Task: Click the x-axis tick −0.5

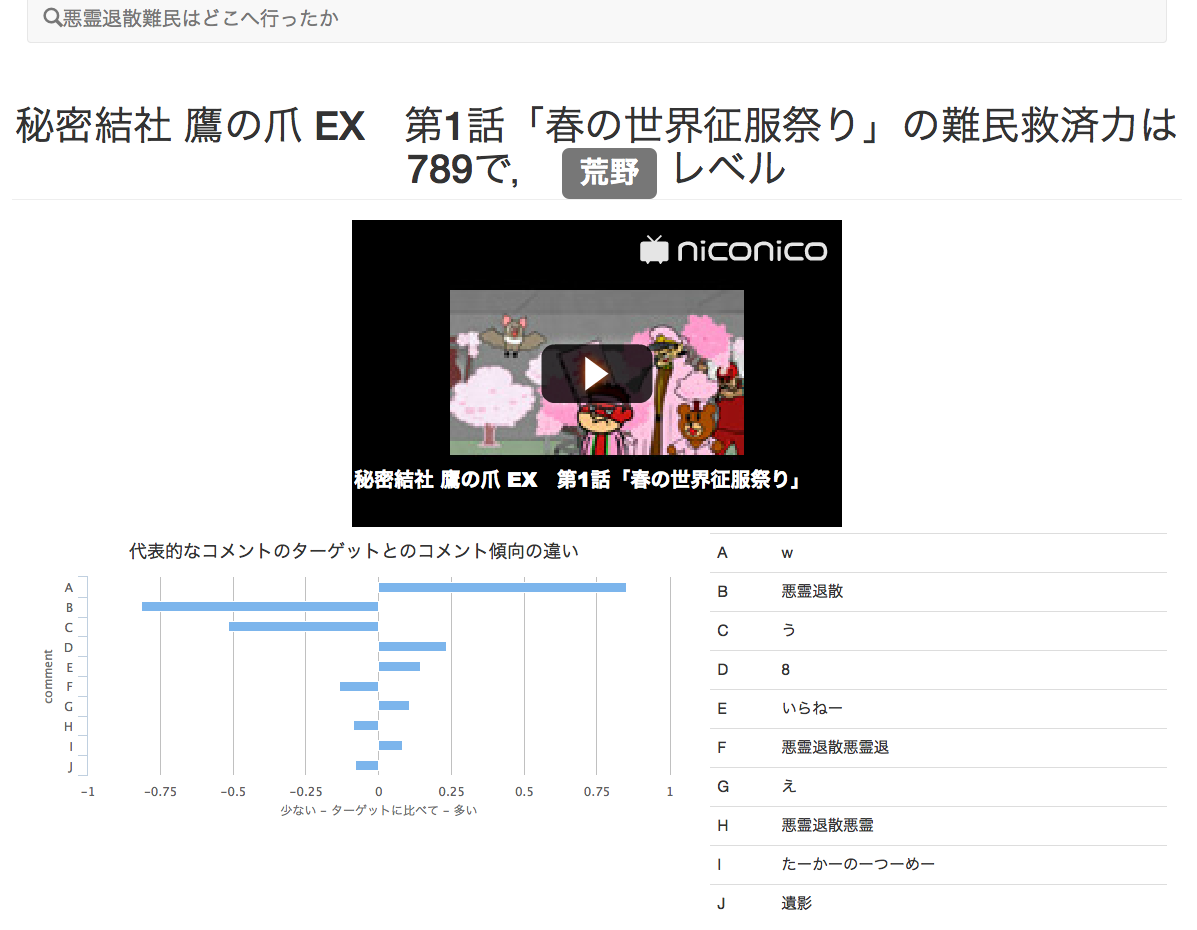Action: pyautogui.click(x=233, y=792)
